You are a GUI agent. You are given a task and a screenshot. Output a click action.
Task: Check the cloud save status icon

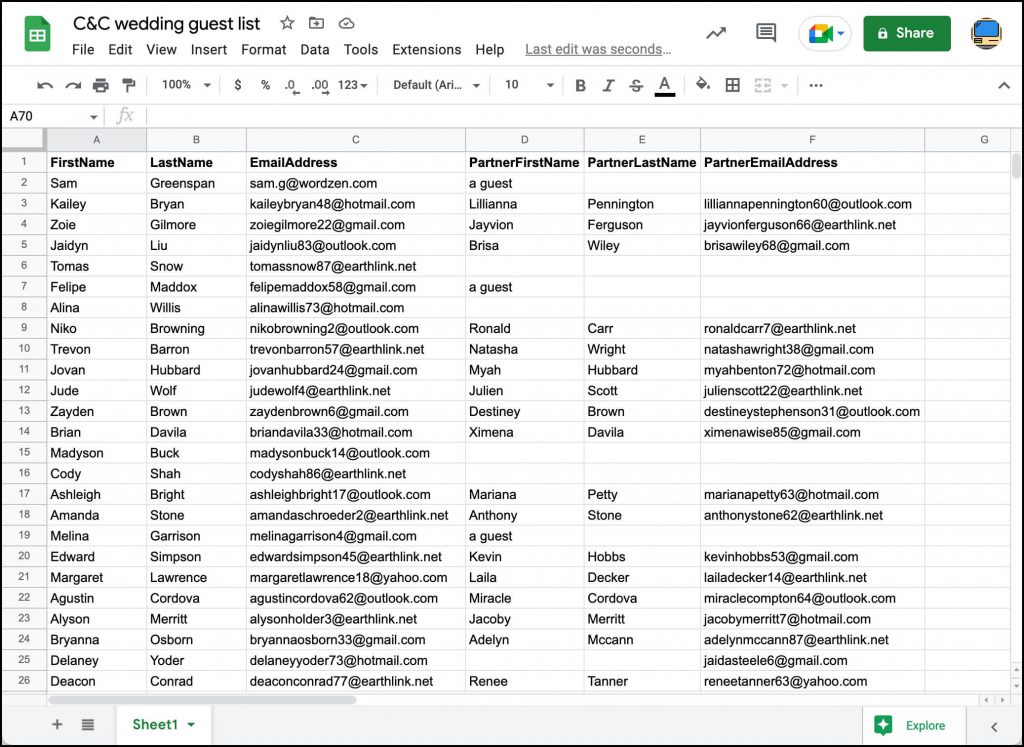(346, 23)
